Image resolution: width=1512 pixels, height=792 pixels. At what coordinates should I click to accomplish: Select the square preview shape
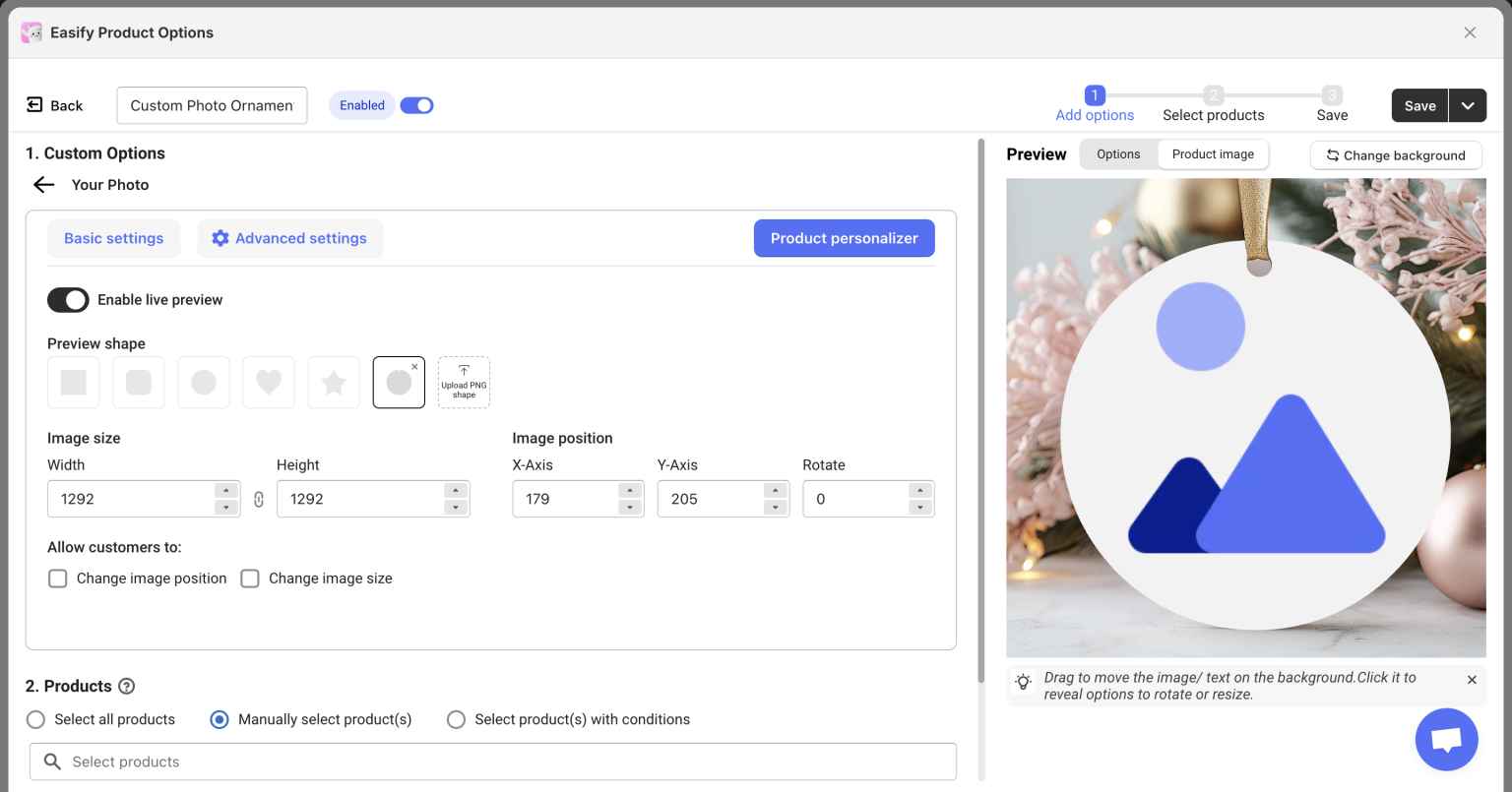coord(74,382)
